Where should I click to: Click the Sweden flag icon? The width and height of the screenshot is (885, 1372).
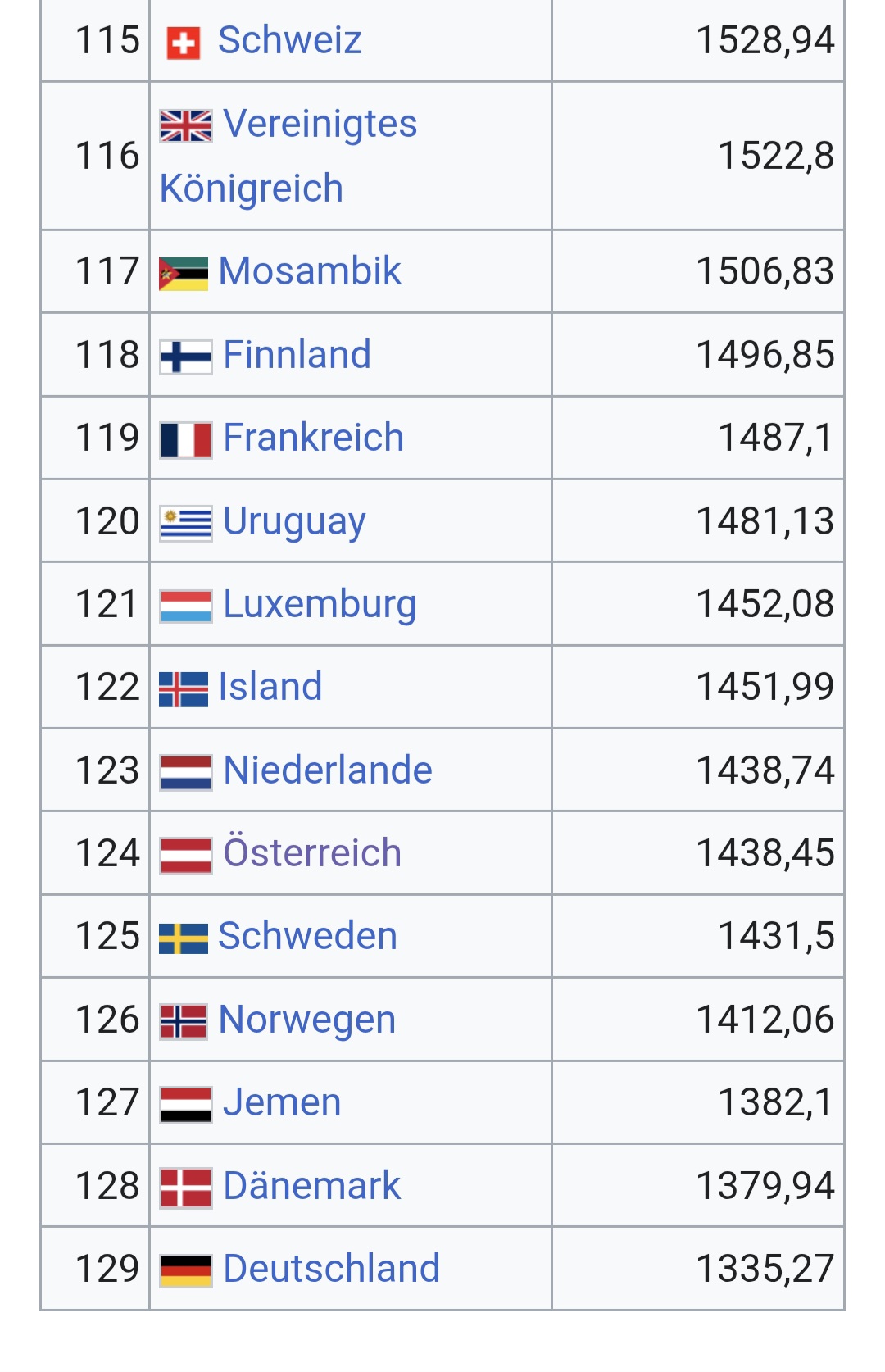(x=184, y=938)
